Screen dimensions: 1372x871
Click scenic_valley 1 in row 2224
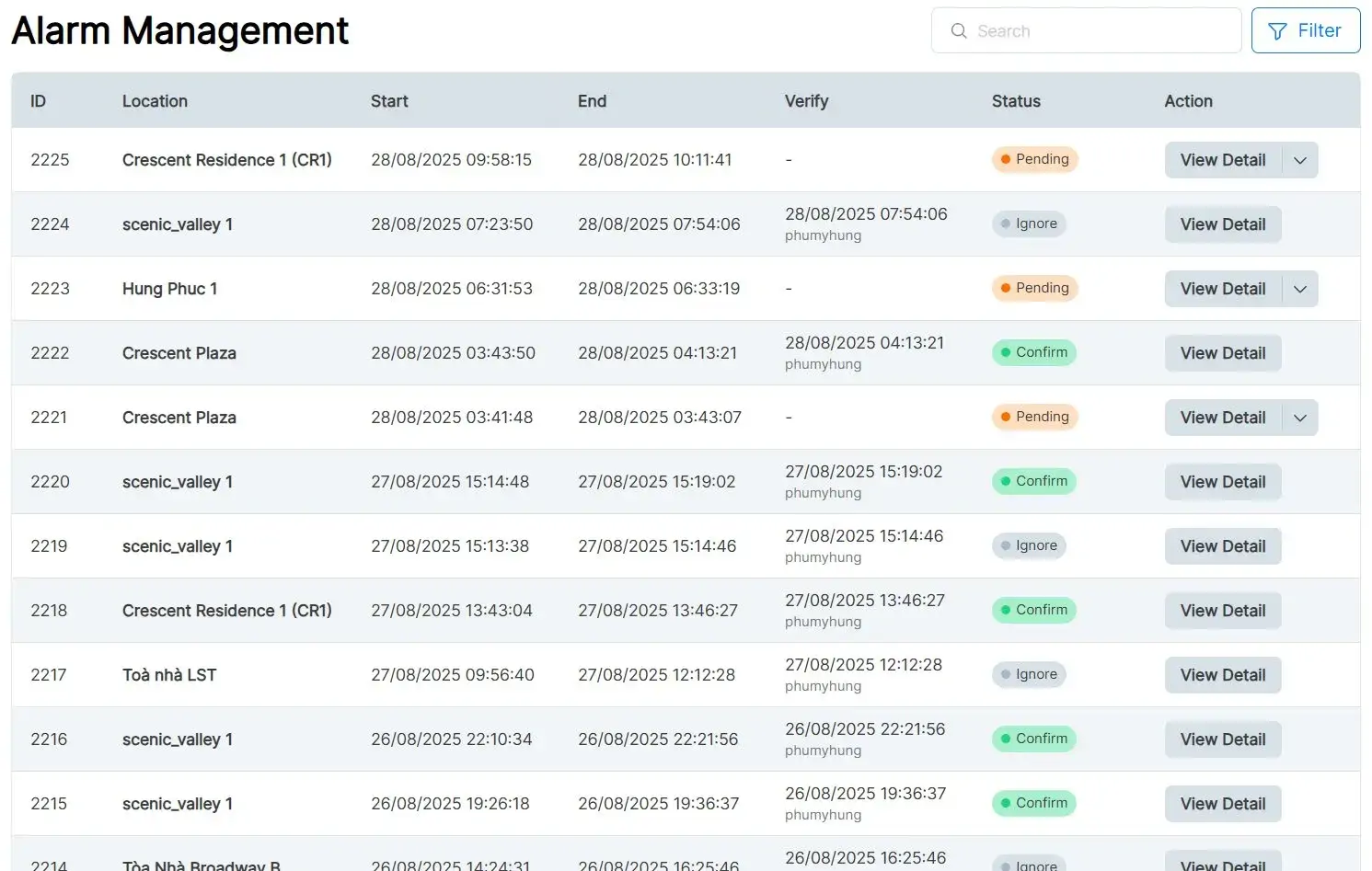(x=178, y=224)
